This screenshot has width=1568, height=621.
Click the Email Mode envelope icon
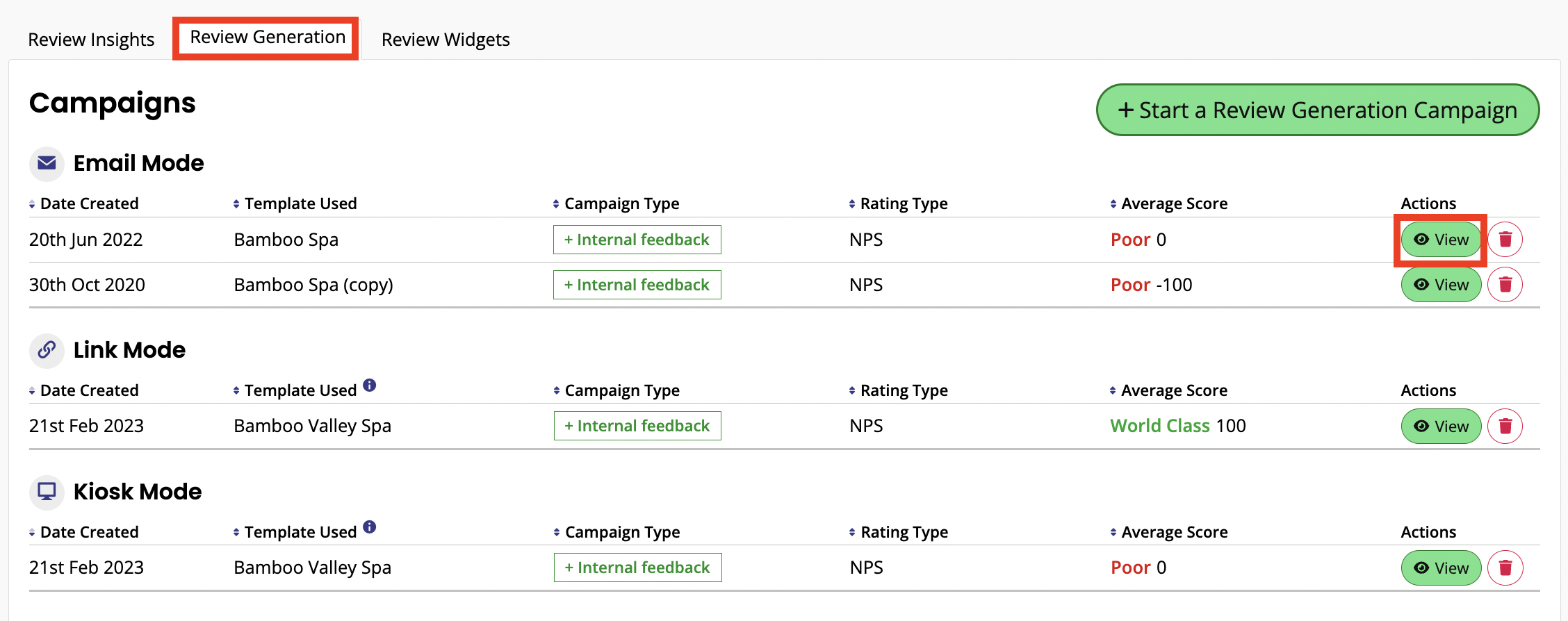coord(47,163)
